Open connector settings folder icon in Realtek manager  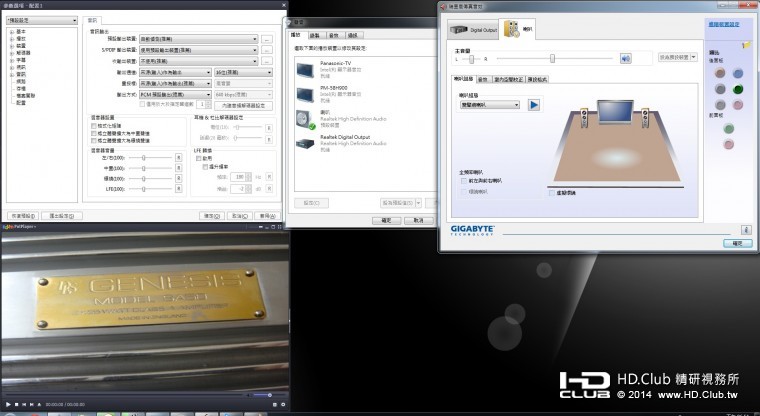pyautogui.click(x=746, y=45)
